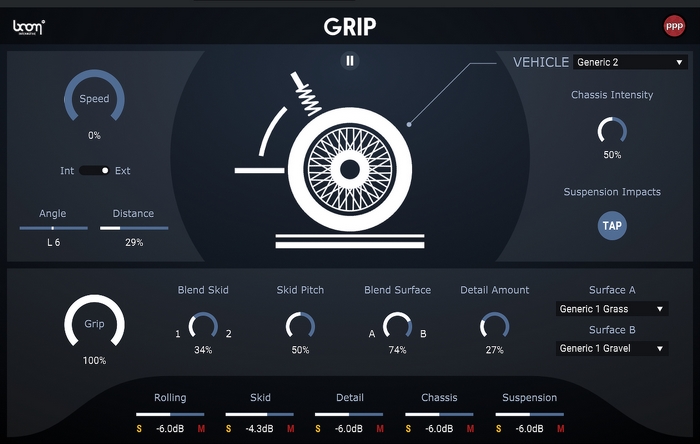Click the pause button above the wheel
This screenshot has width=700, height=444.
click(x=350, y=60)
